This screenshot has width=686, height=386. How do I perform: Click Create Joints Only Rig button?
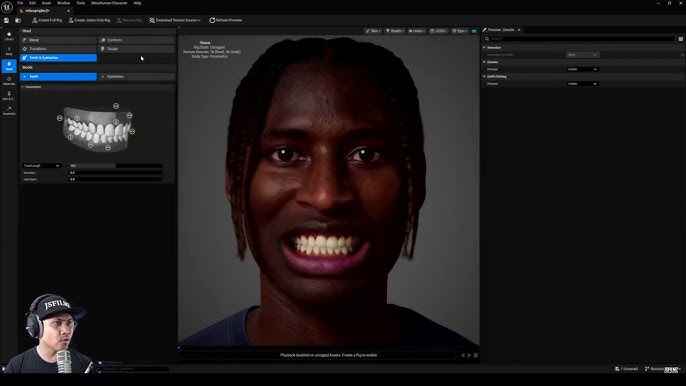89,20
